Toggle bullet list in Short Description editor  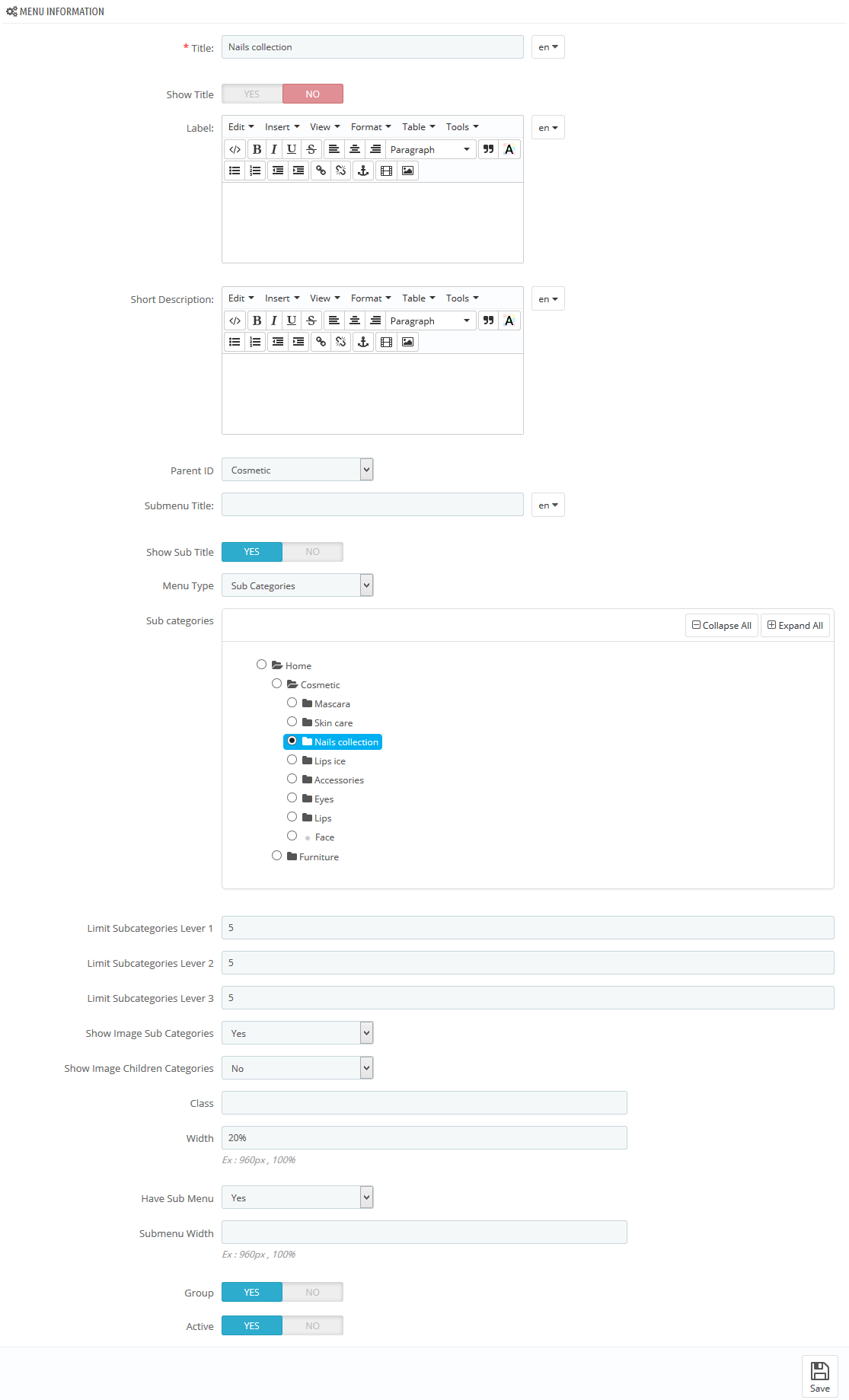(235, 342)
